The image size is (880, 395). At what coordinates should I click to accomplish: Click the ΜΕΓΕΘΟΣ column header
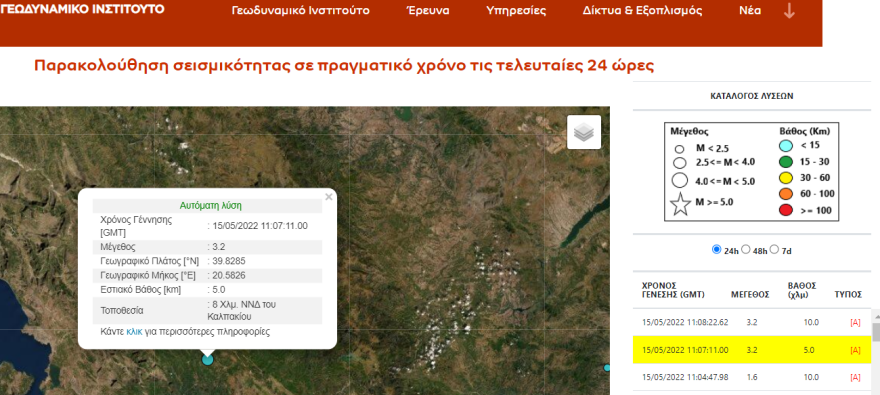(x=750, y=295)
